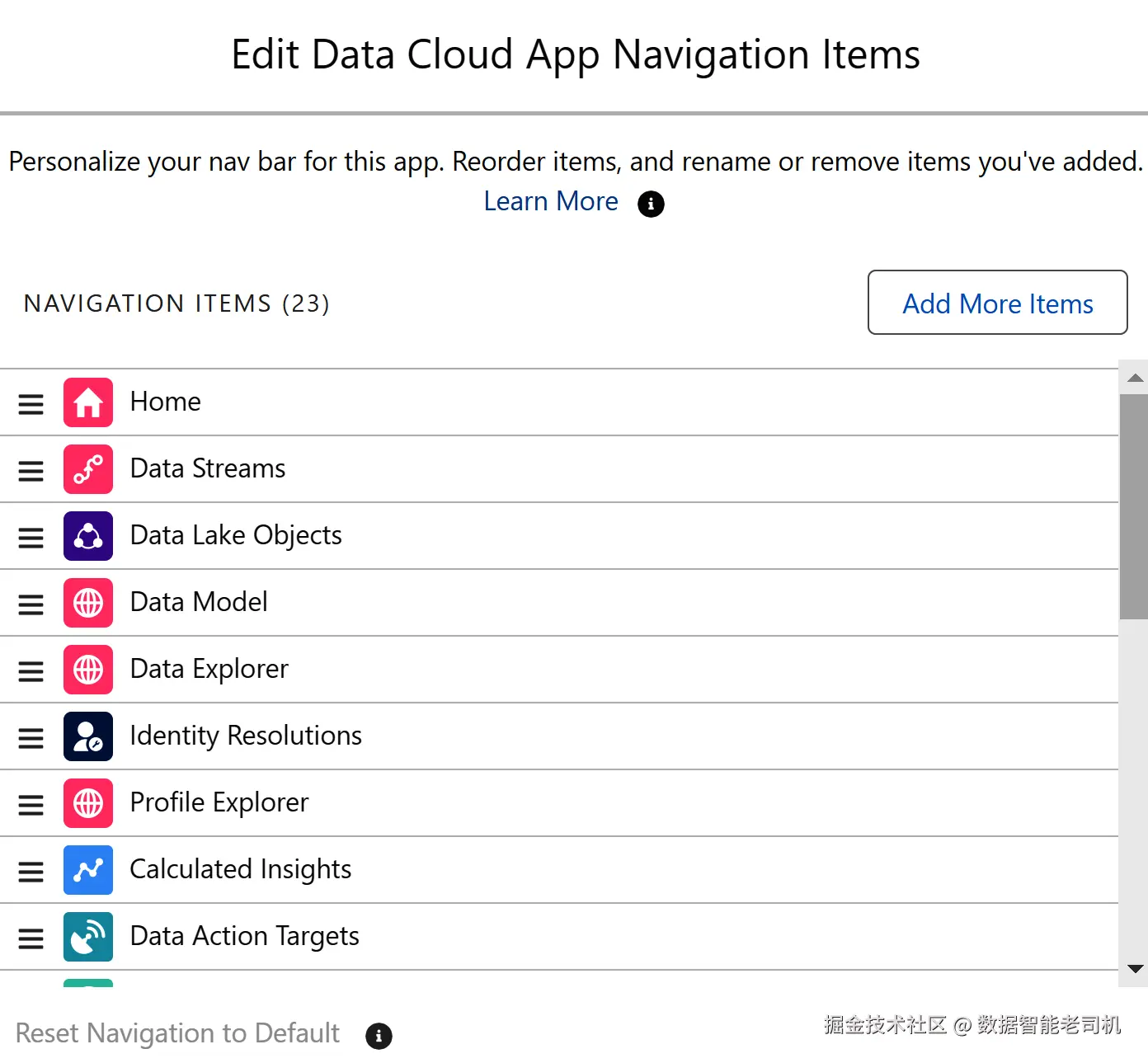Viewport: 1148px width, 1063px height.
Task: Click the Data Action Targets satellite icon
Action: point(88,937)
